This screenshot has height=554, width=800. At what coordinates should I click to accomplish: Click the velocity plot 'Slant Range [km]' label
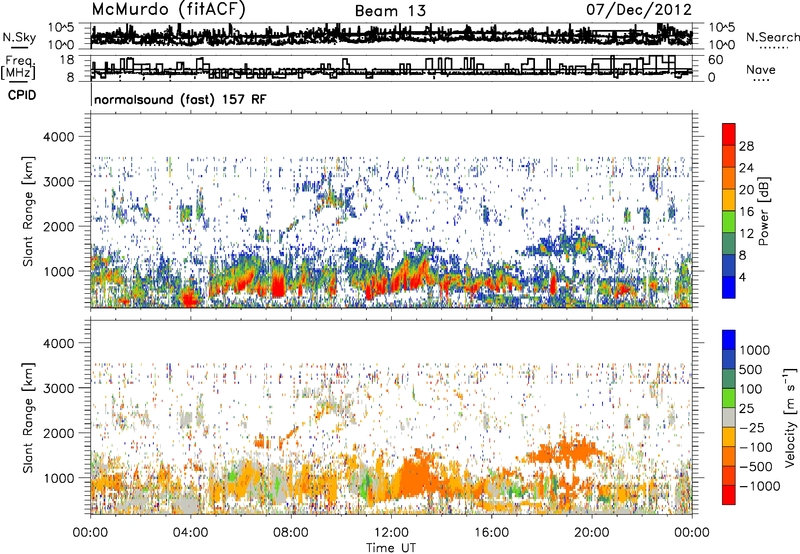click(x=28, y=417)
